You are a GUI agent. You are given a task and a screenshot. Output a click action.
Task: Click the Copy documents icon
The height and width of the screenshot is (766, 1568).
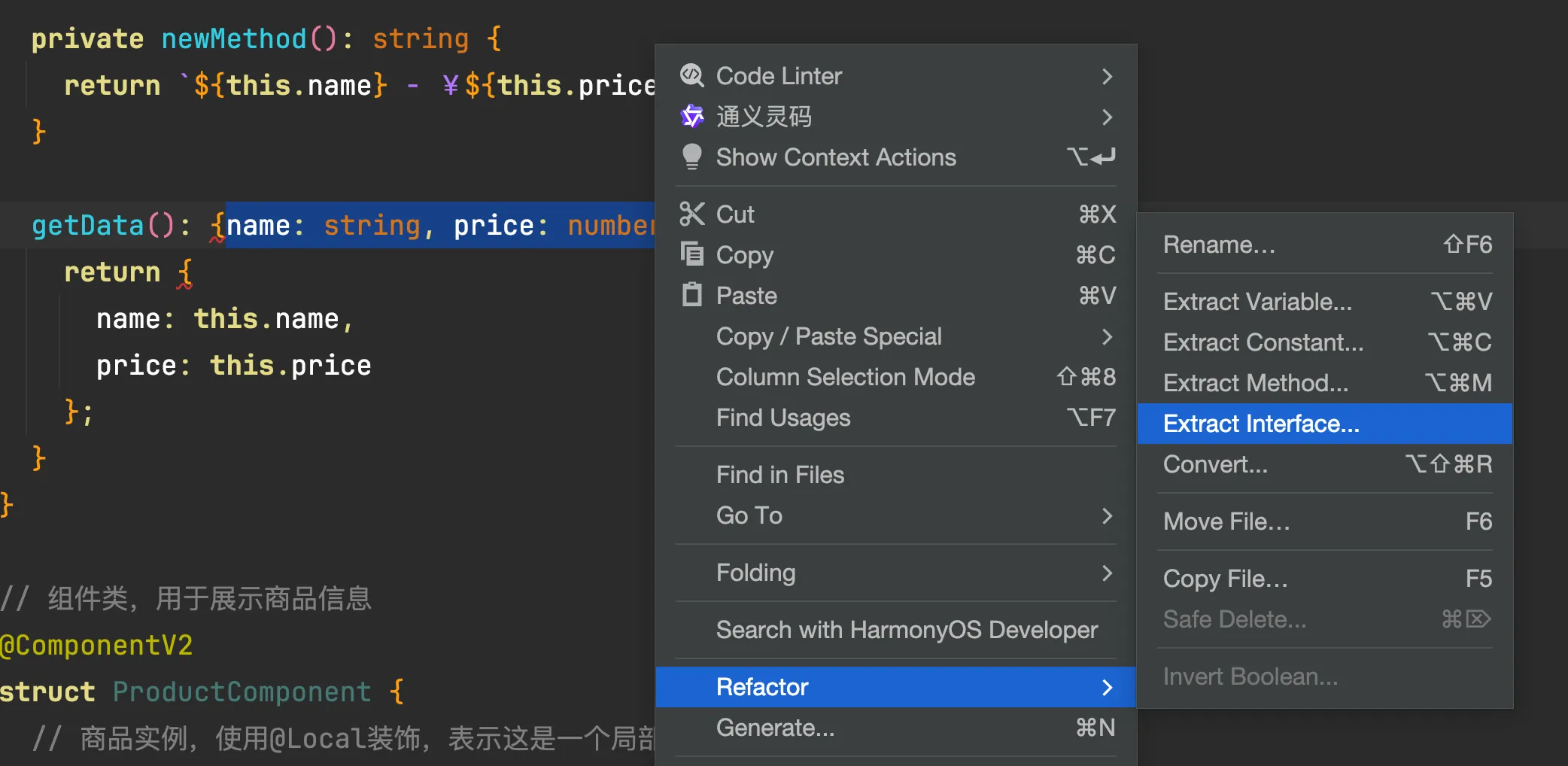(x=691, y=254)
